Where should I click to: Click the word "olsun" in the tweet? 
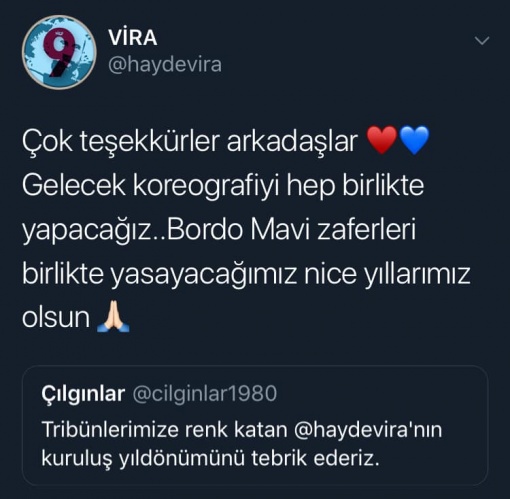click(56, 317)
